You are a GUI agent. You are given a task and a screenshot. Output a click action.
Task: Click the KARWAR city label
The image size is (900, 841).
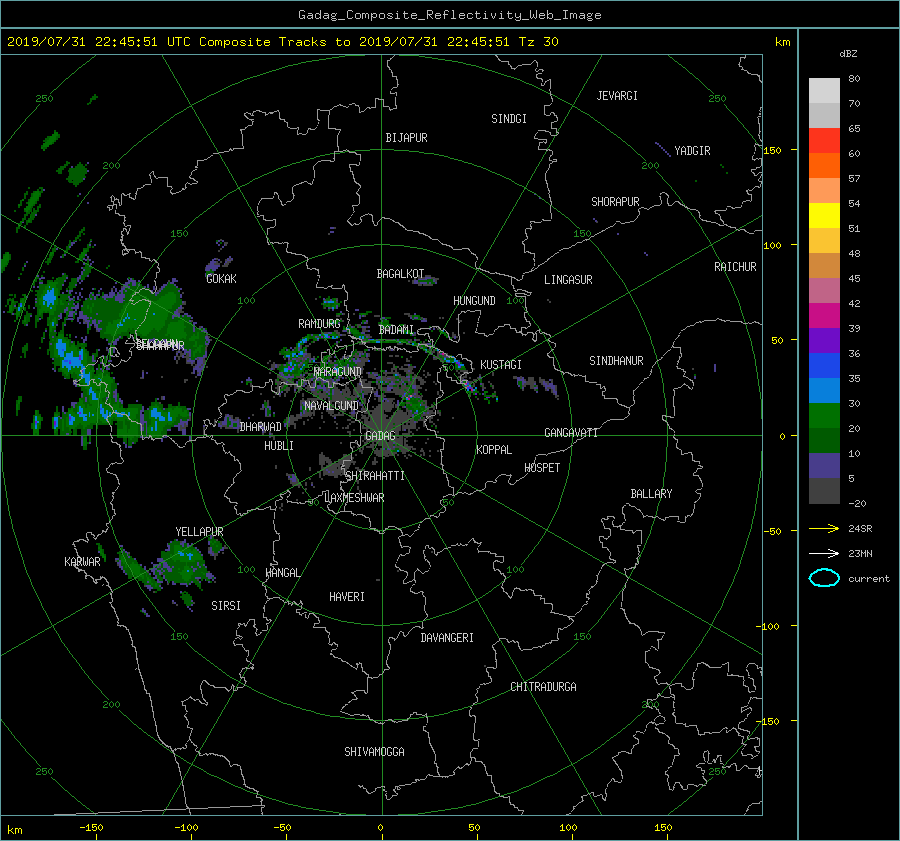[82, 562]
